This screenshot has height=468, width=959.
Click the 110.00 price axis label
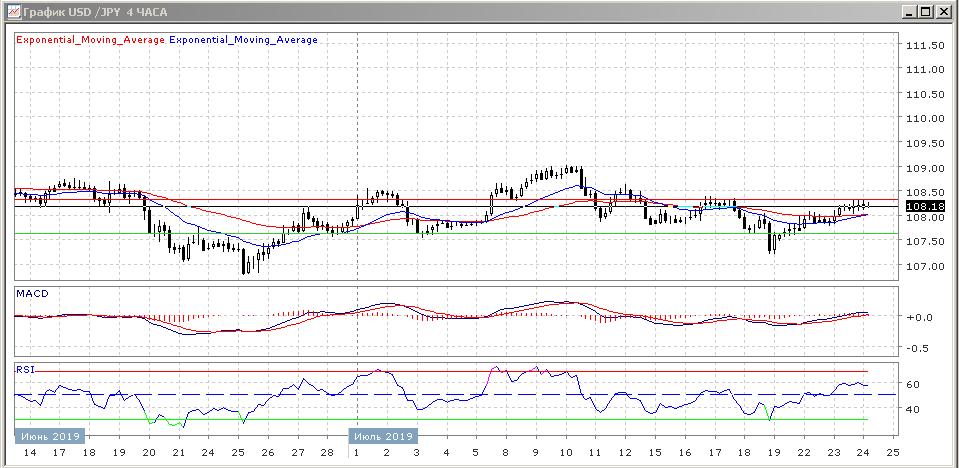tap(924, 119)
